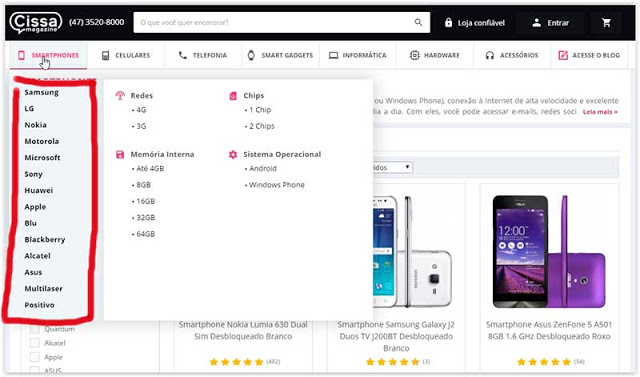Image resolution: width=640 pixels, height=377 pixels.
Task: Click the Sistema Operacional gear icon
Action: (233, 154)
